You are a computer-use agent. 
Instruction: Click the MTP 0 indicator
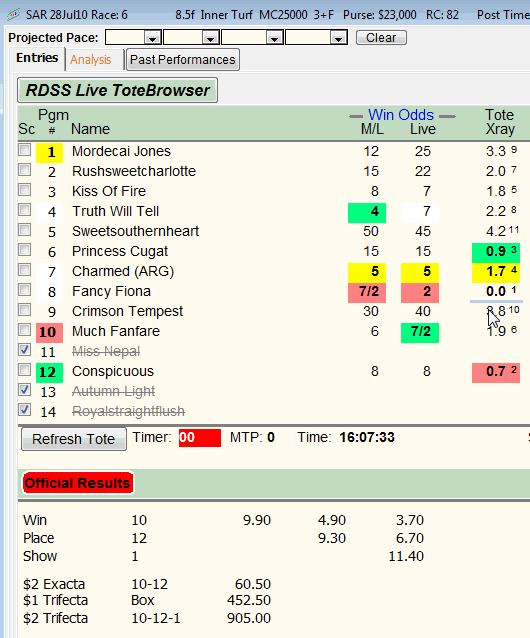(x=252, y=437)
